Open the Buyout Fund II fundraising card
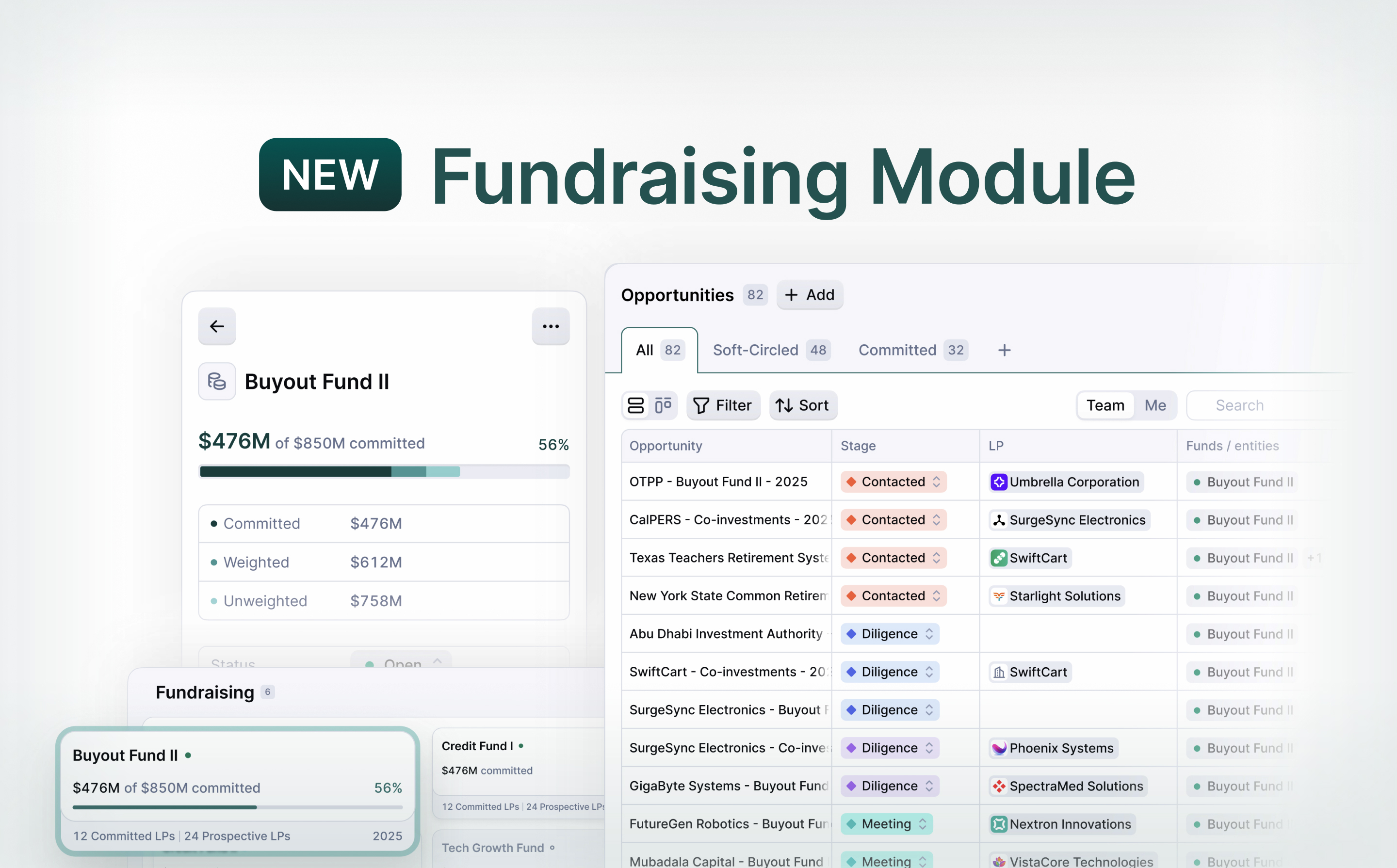This screenshot has width=1397, height=868. point(237,791)
